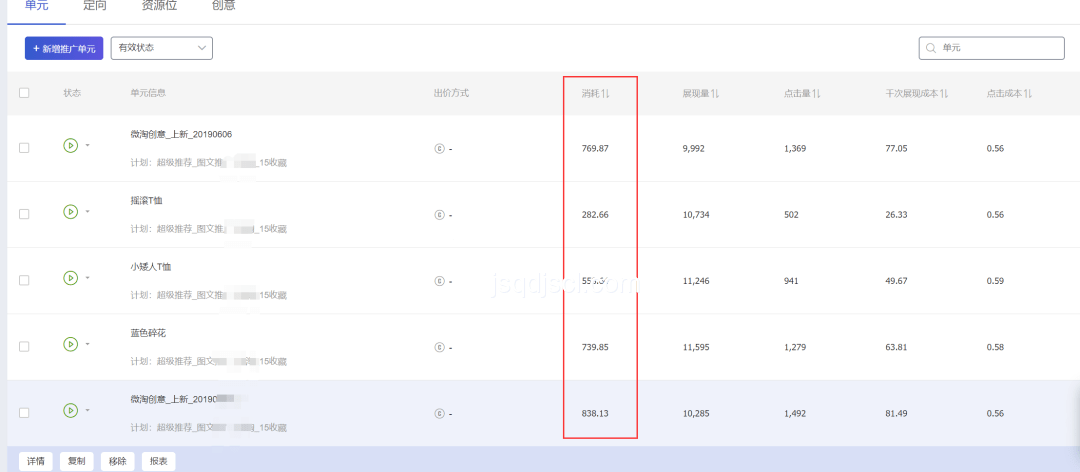Click status play icon for 摇滚T恤
The image size is (1080, 472).
point(70,212)
